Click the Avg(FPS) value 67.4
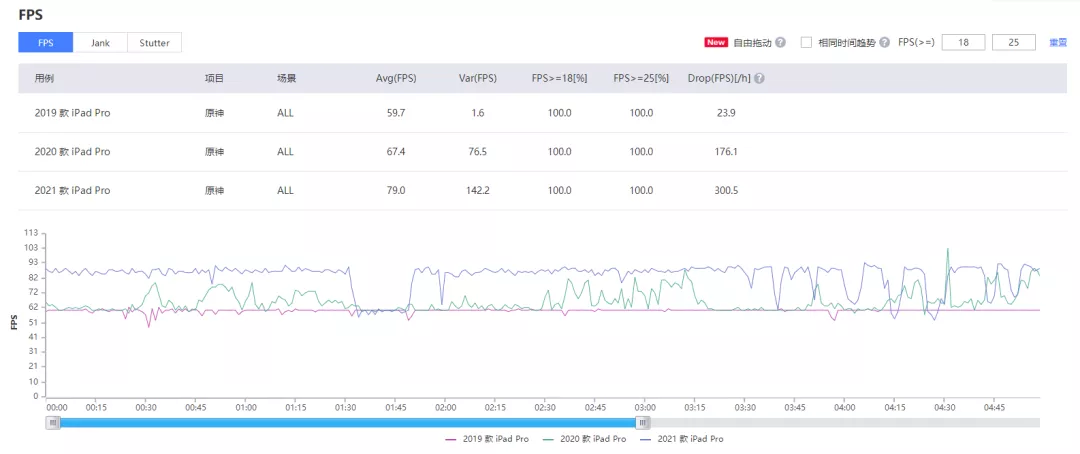 click(x=396, y=152)
